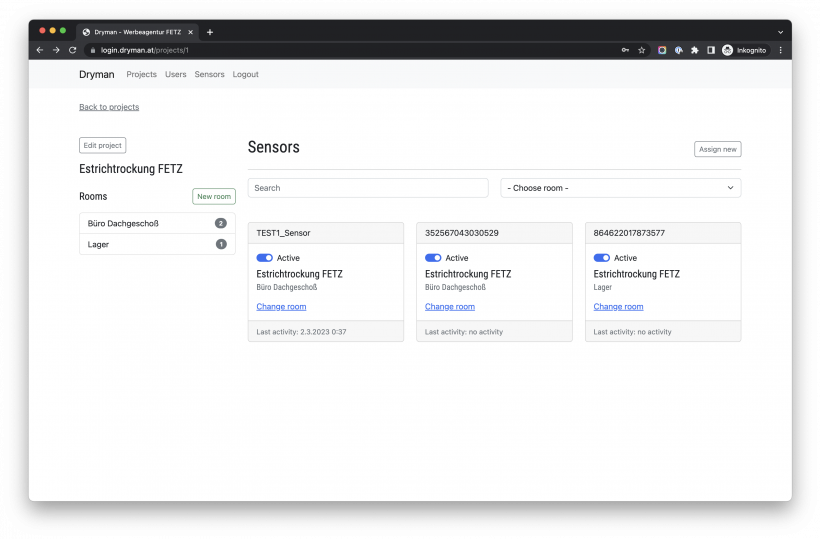
Task: Bookmark this page with the star icon
Action: coord(641,49)
